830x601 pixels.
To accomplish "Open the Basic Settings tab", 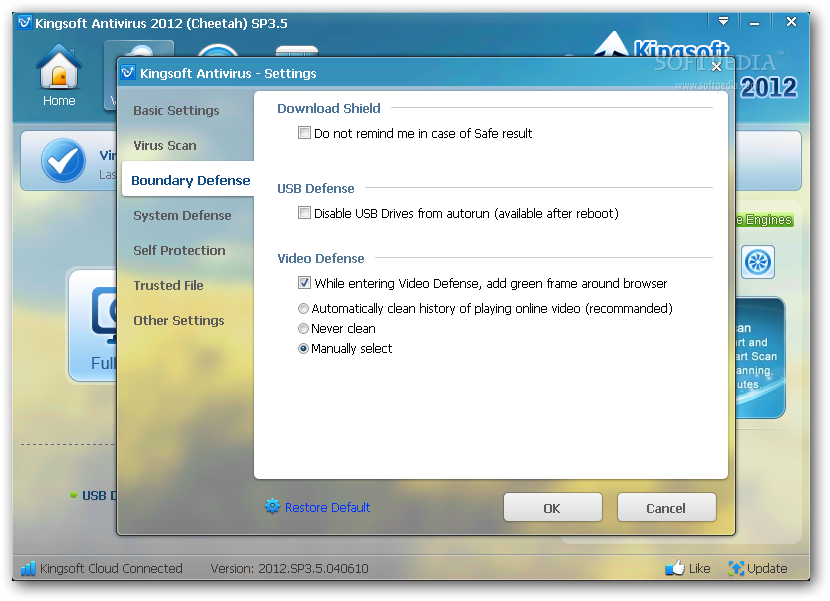I will click(x=176, y=111).
